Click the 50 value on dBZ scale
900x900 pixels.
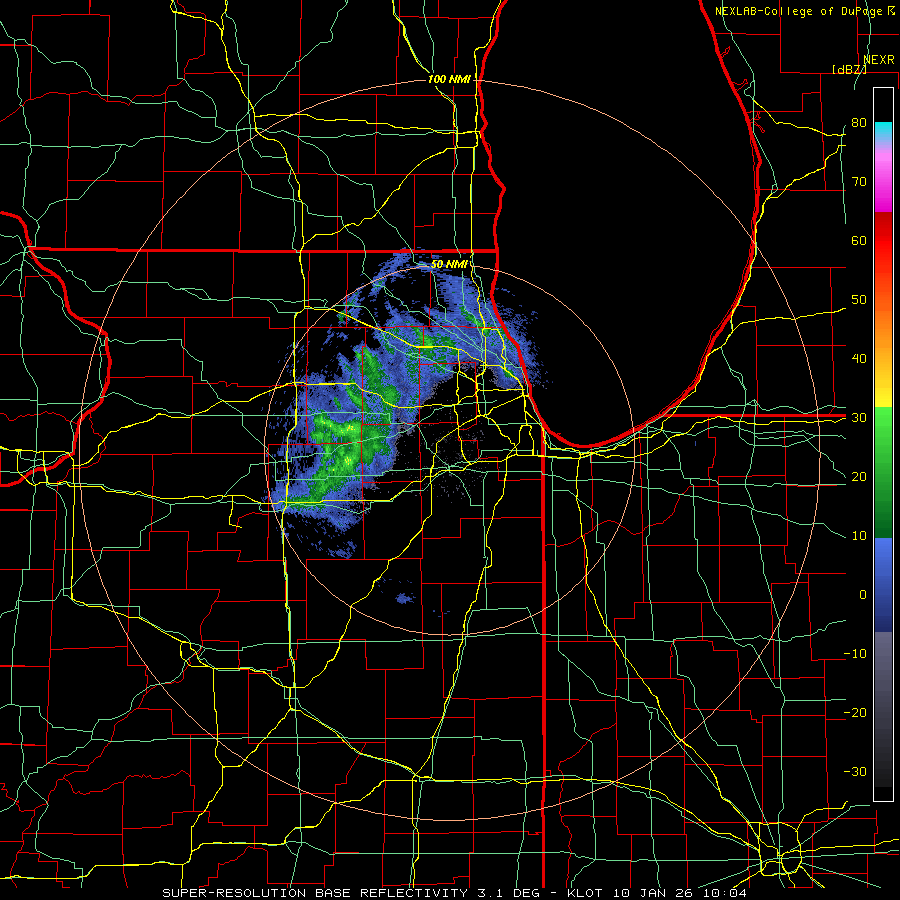coord(859,300)
